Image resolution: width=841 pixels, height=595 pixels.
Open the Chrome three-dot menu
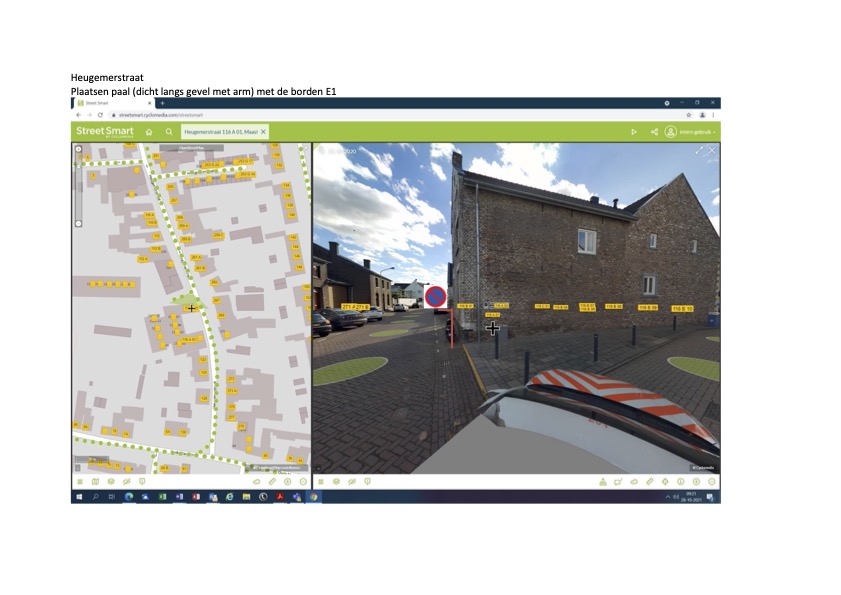[x=713, y=115]
